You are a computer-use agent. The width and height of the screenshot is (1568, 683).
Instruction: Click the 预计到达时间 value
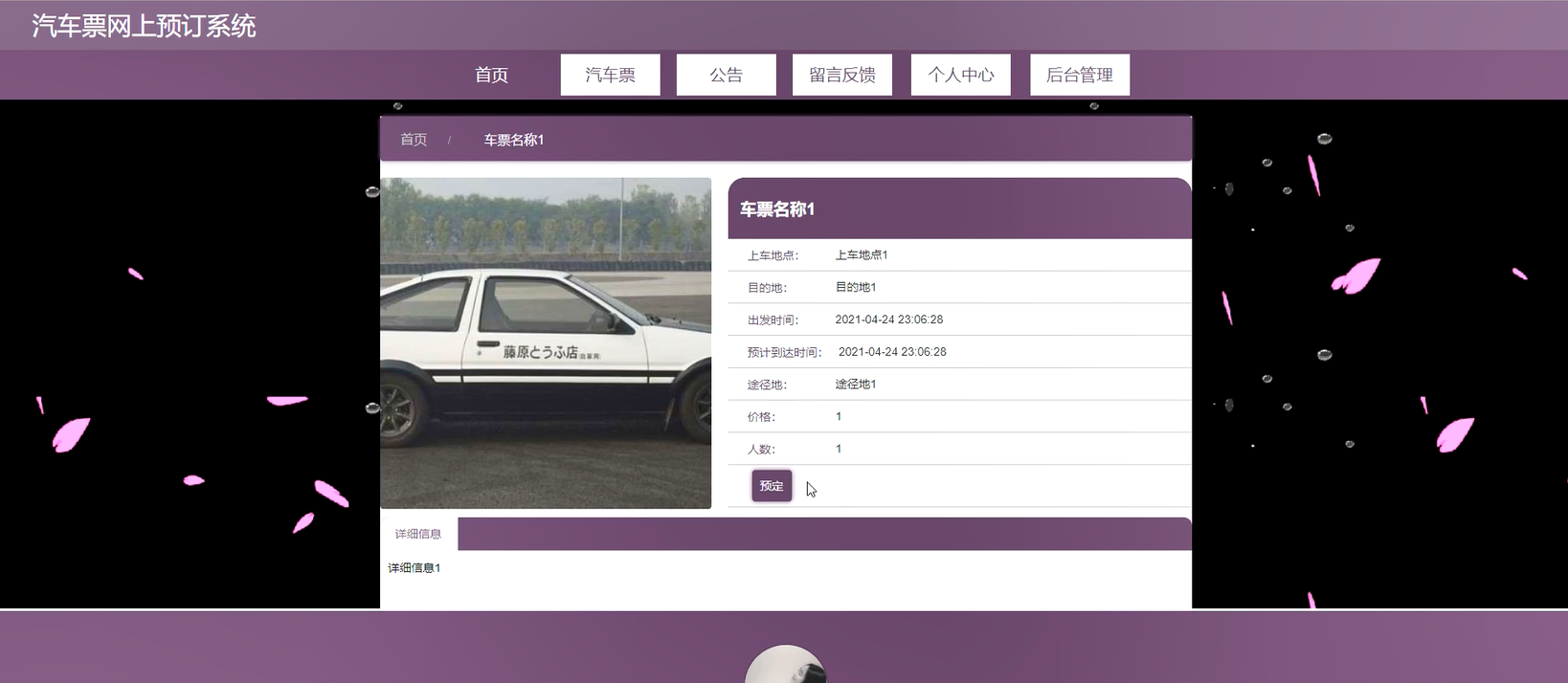[x=892, y=352]
